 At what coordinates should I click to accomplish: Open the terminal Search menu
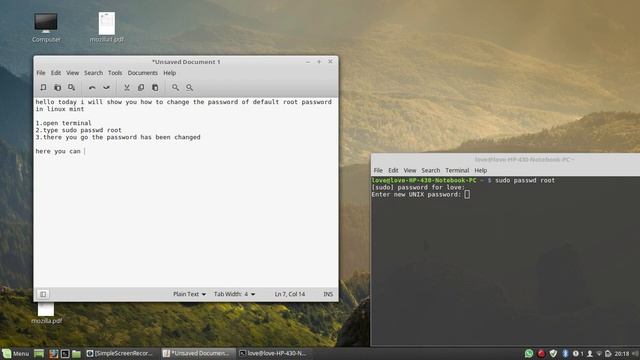[431, 170]
